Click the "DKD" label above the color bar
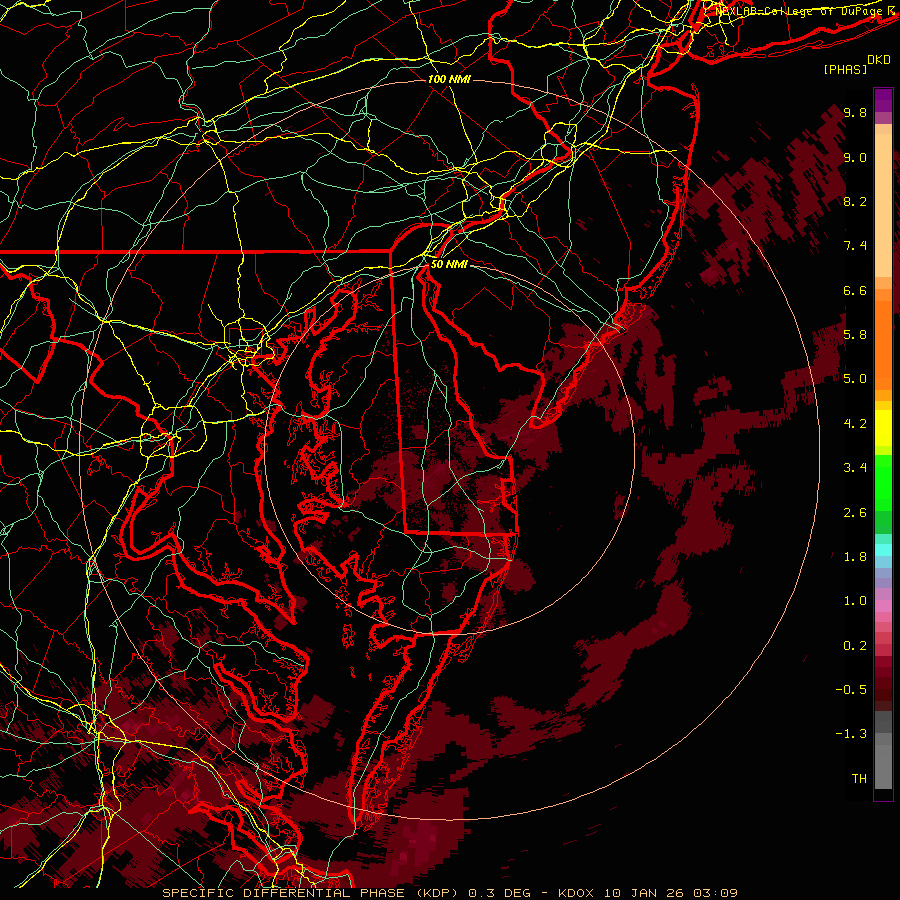The height and width of the screenshot is (900, 900). tap(879, 60)
